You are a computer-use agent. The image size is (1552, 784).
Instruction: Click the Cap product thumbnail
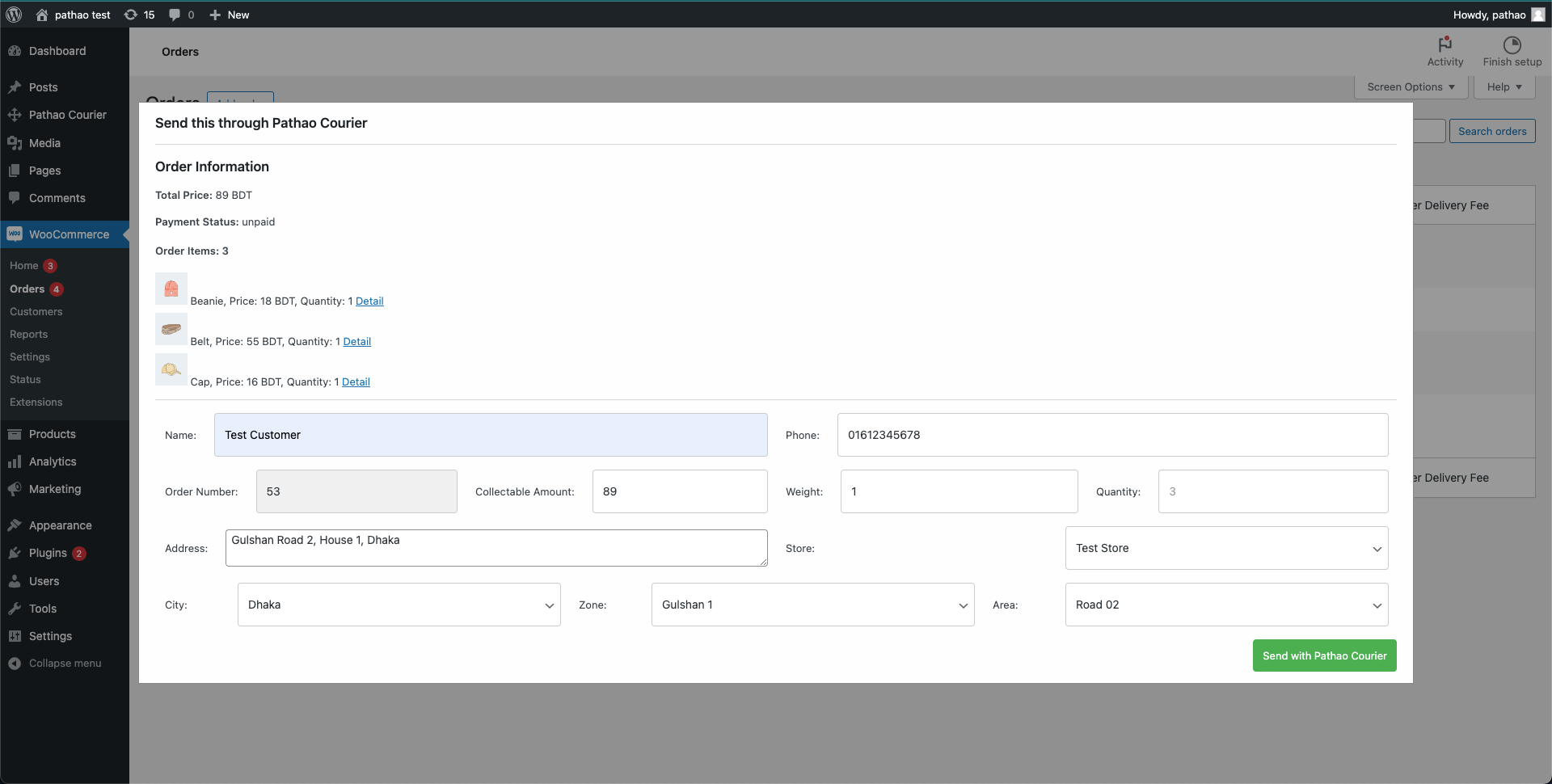[x=171, y=369]
